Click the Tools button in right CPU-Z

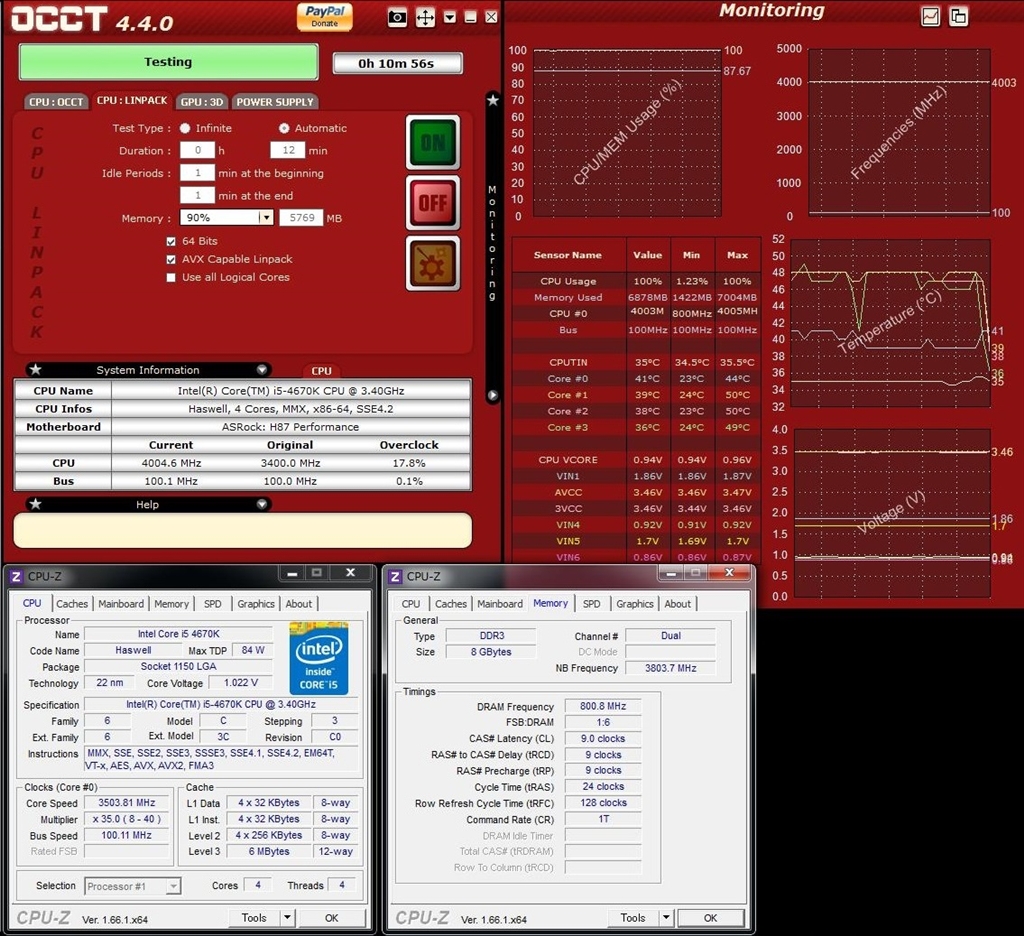[633, 918]
